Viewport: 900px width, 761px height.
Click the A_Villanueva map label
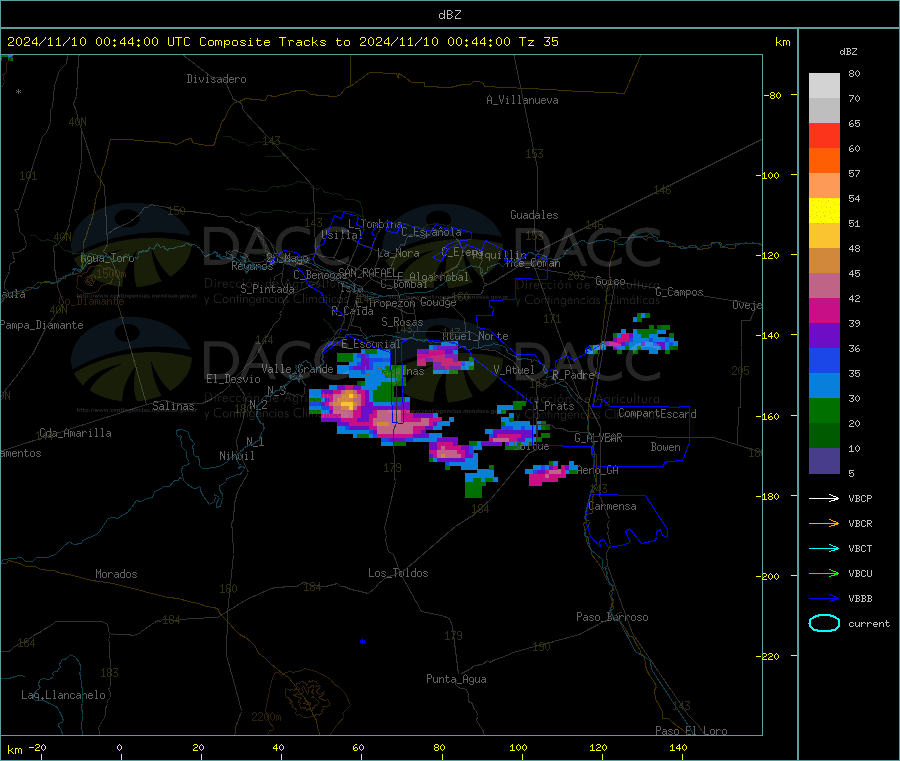[x=522, y=100]
